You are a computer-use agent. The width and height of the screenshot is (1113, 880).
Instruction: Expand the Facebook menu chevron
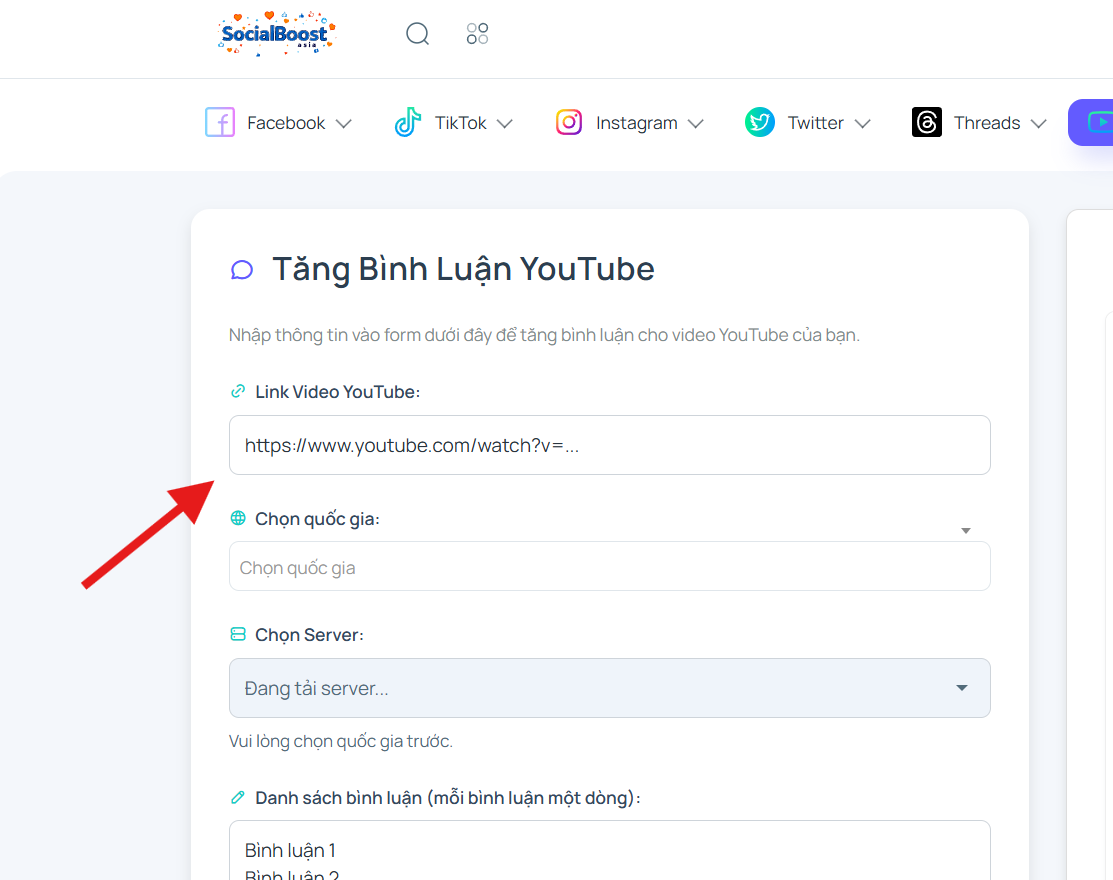click(344, 123)
